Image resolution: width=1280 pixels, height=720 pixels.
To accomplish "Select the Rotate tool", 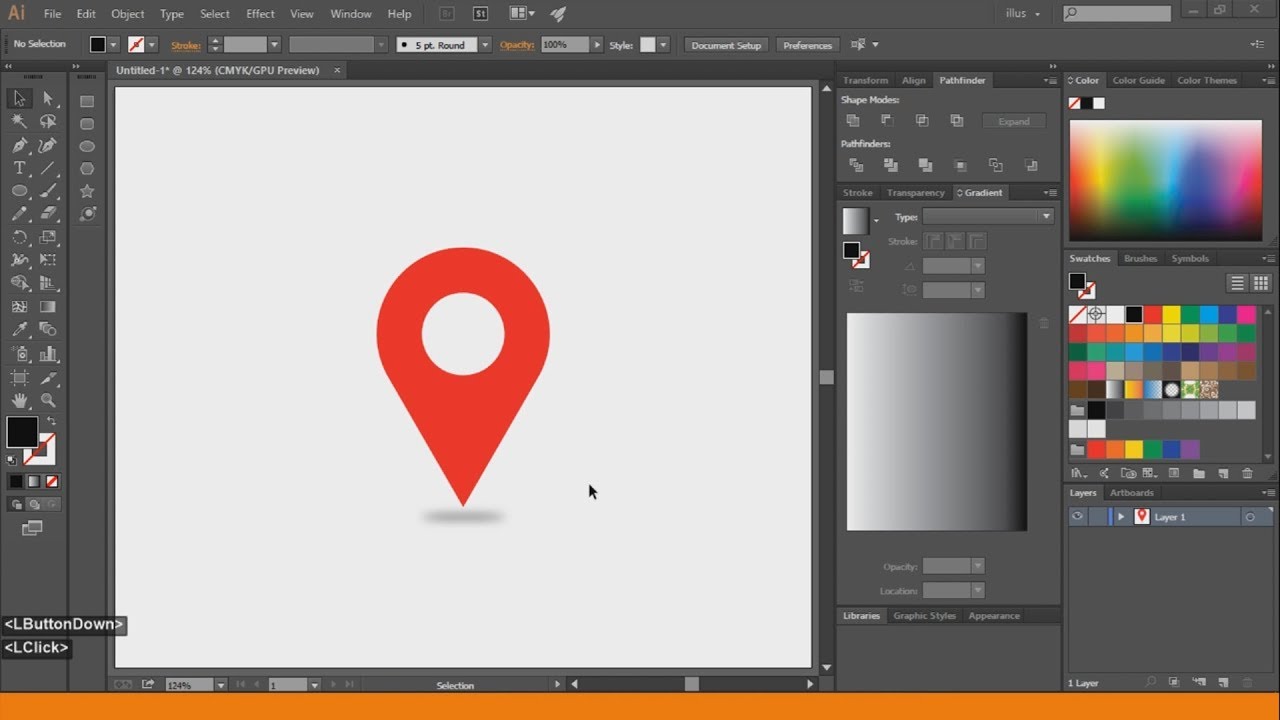I will pyautogui.click(x=19, y=237).
